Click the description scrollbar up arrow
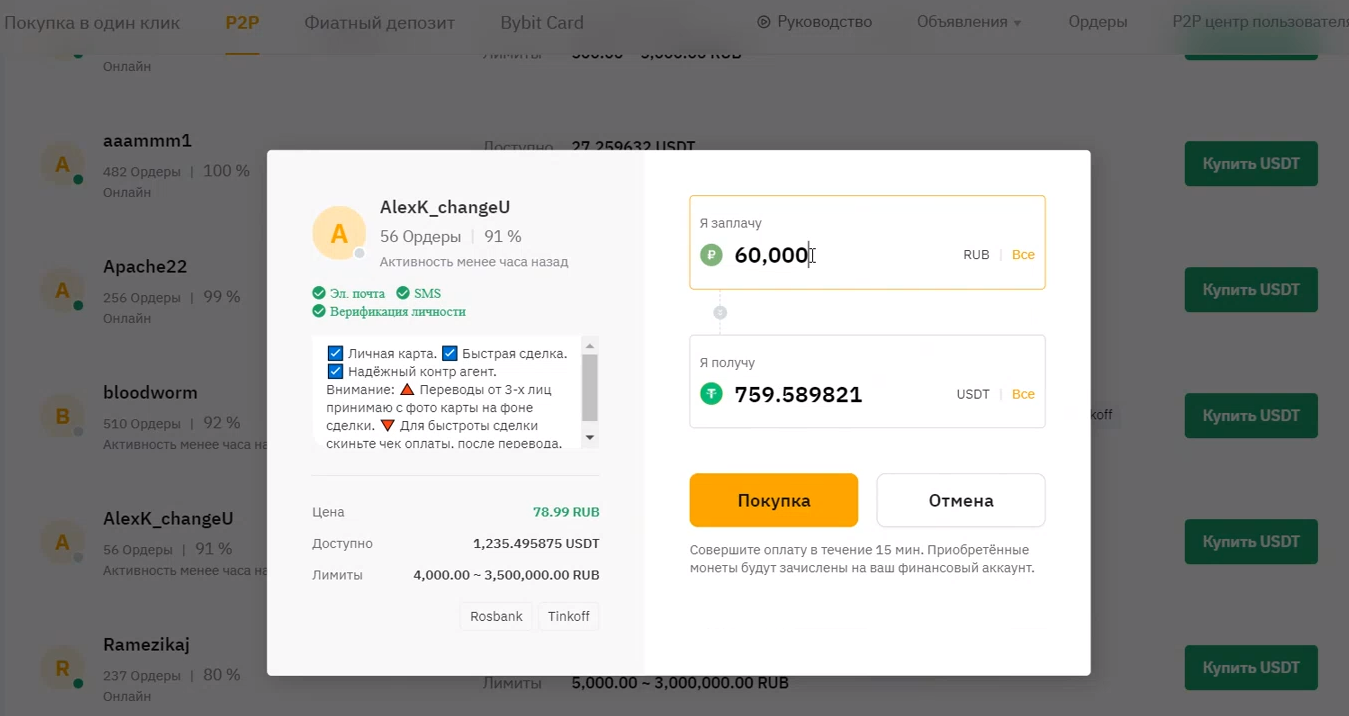This screenshot has width=1349, height=716. pyautogui.click(x=590, y=346)
